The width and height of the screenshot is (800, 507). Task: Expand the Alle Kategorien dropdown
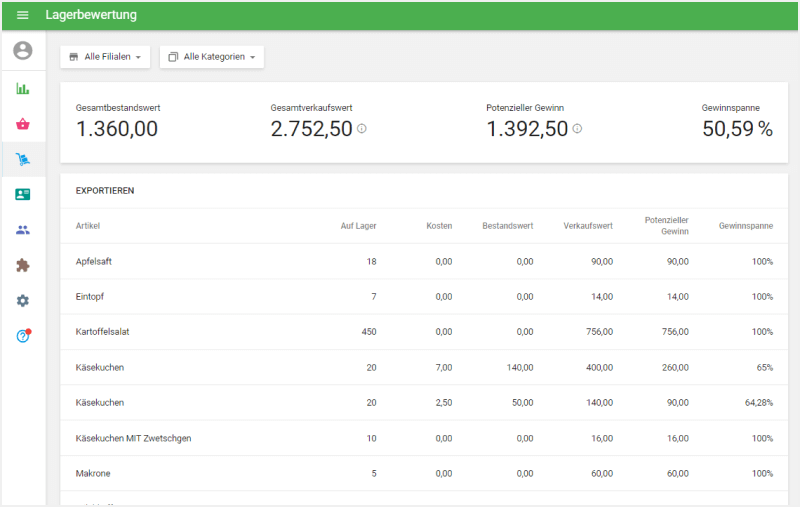tap(212, 57)
